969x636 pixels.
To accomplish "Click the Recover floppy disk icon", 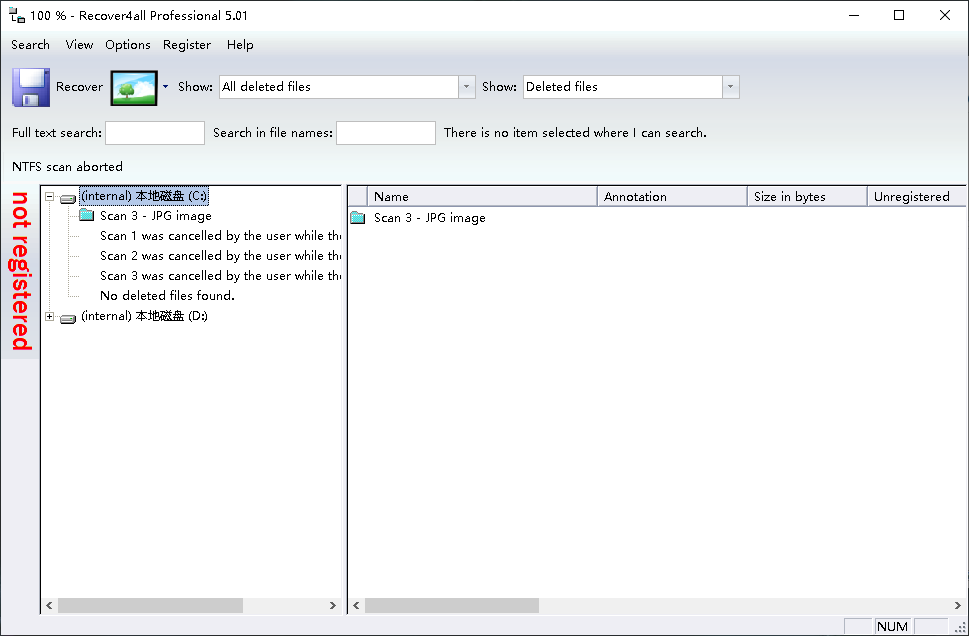I will 31,87.
